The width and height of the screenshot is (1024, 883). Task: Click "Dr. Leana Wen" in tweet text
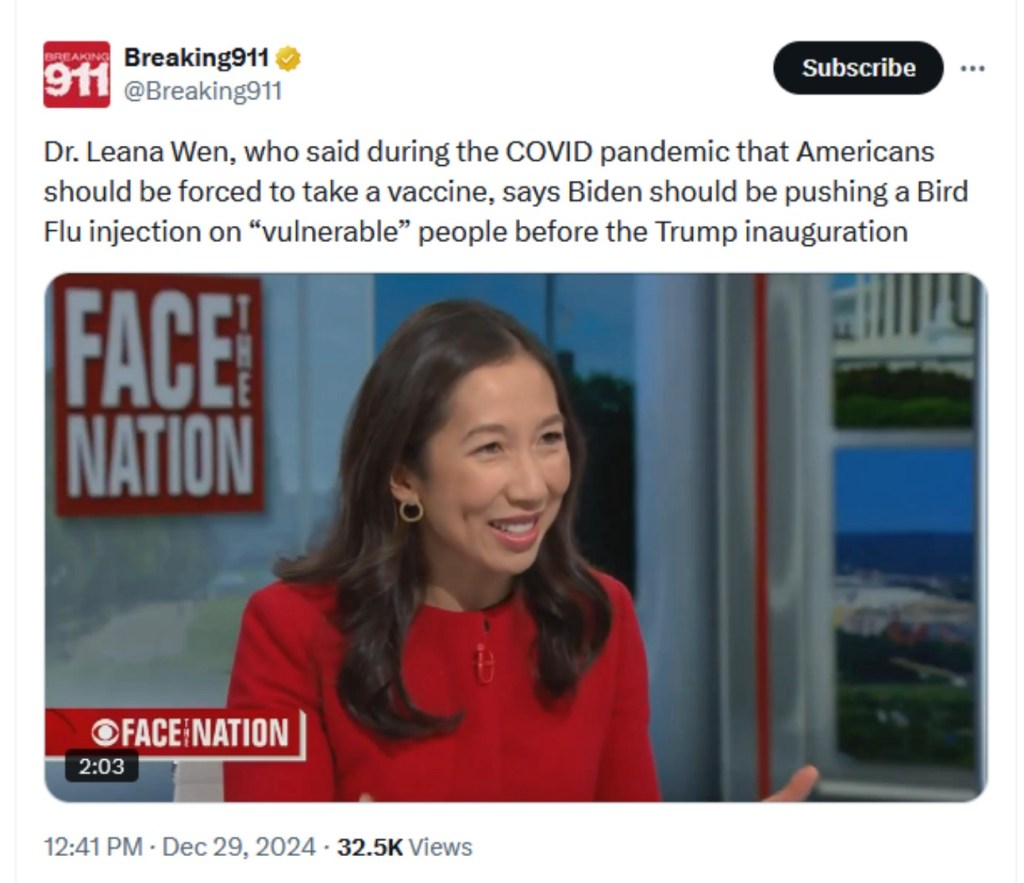[136, 152]
